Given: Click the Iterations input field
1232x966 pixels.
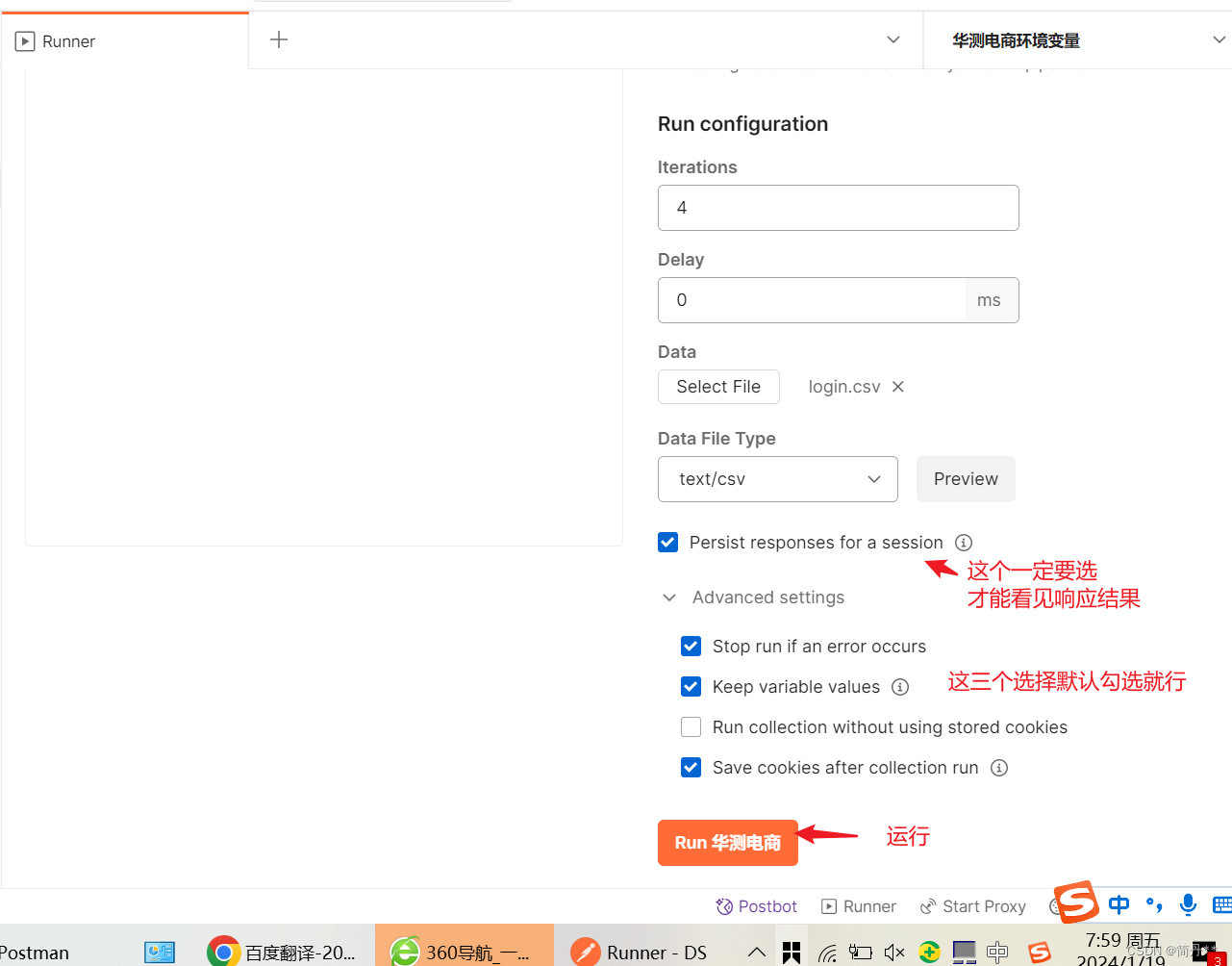Looking at the screenshot, I should 838,208.
